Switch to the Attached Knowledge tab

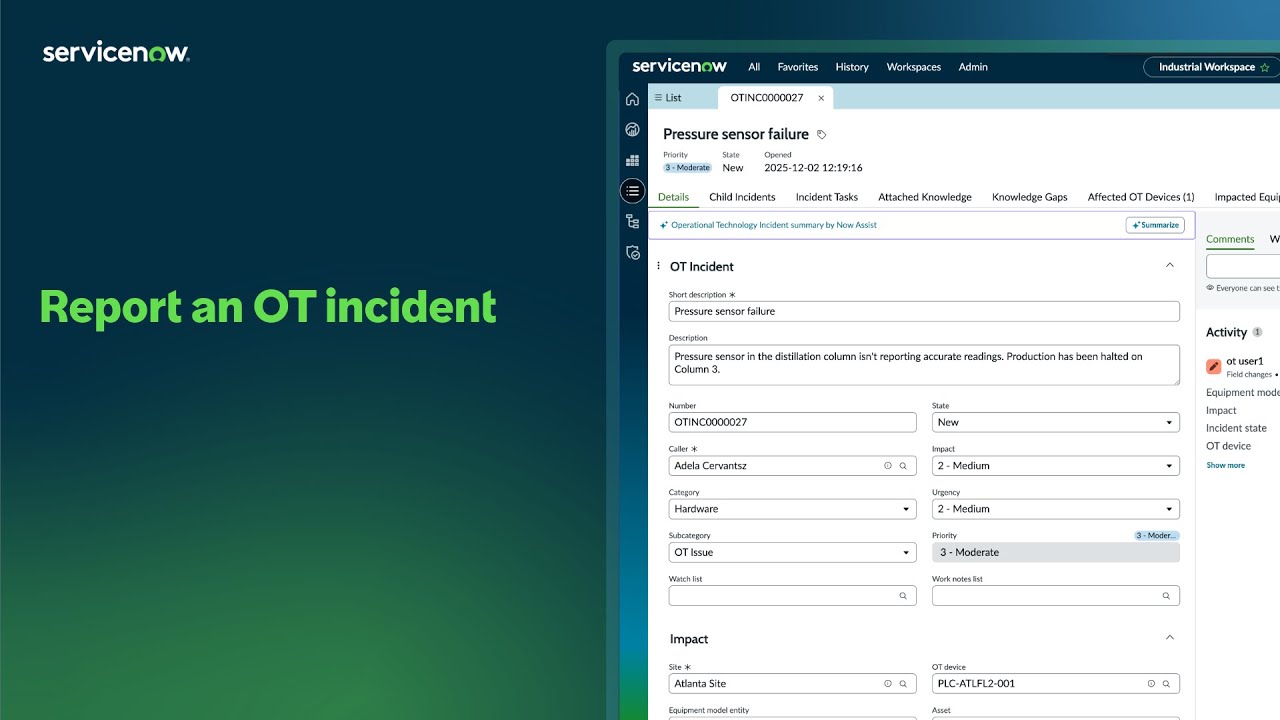pos(924,197)
